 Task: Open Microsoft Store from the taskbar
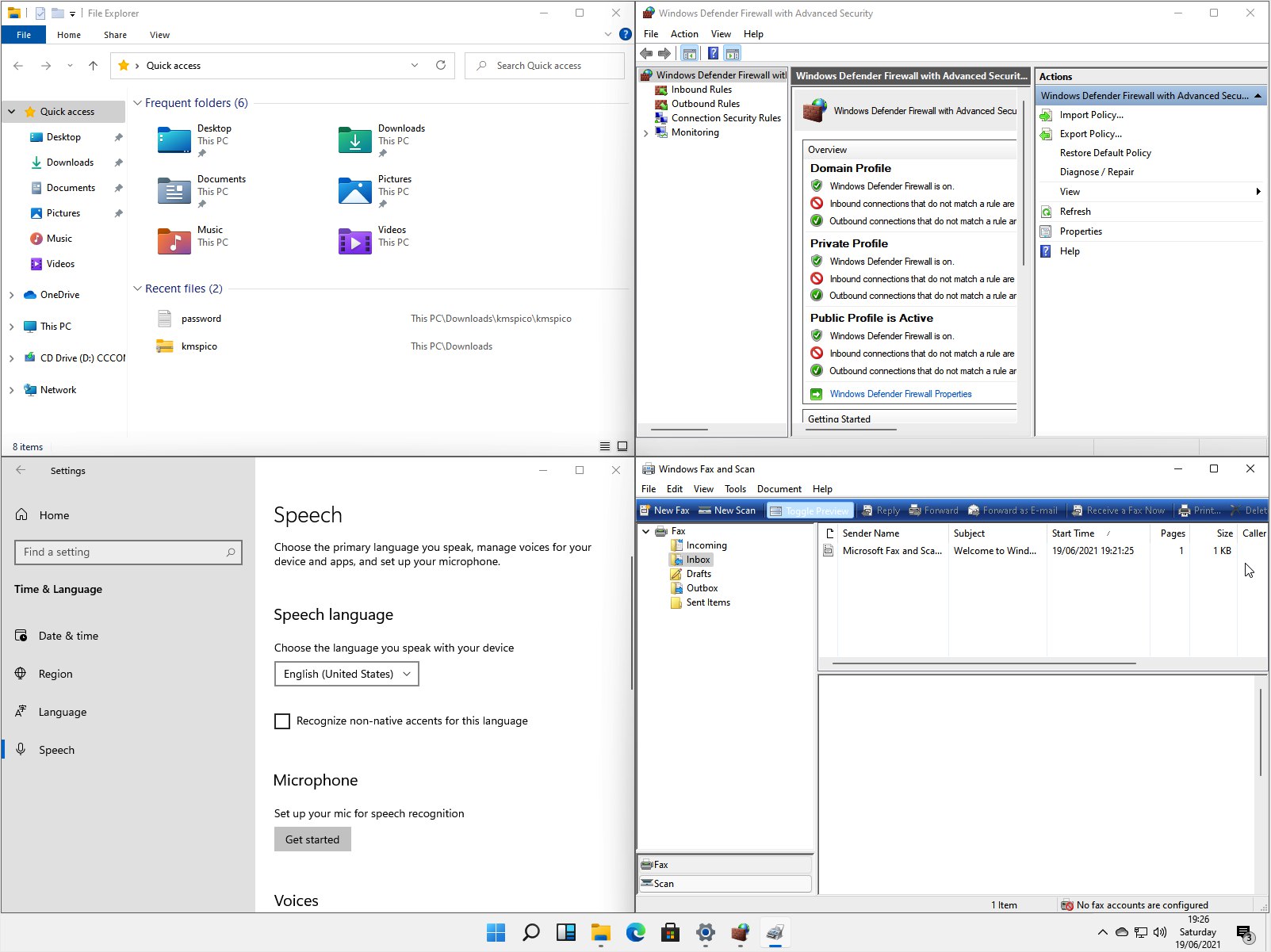click(671, 933)
